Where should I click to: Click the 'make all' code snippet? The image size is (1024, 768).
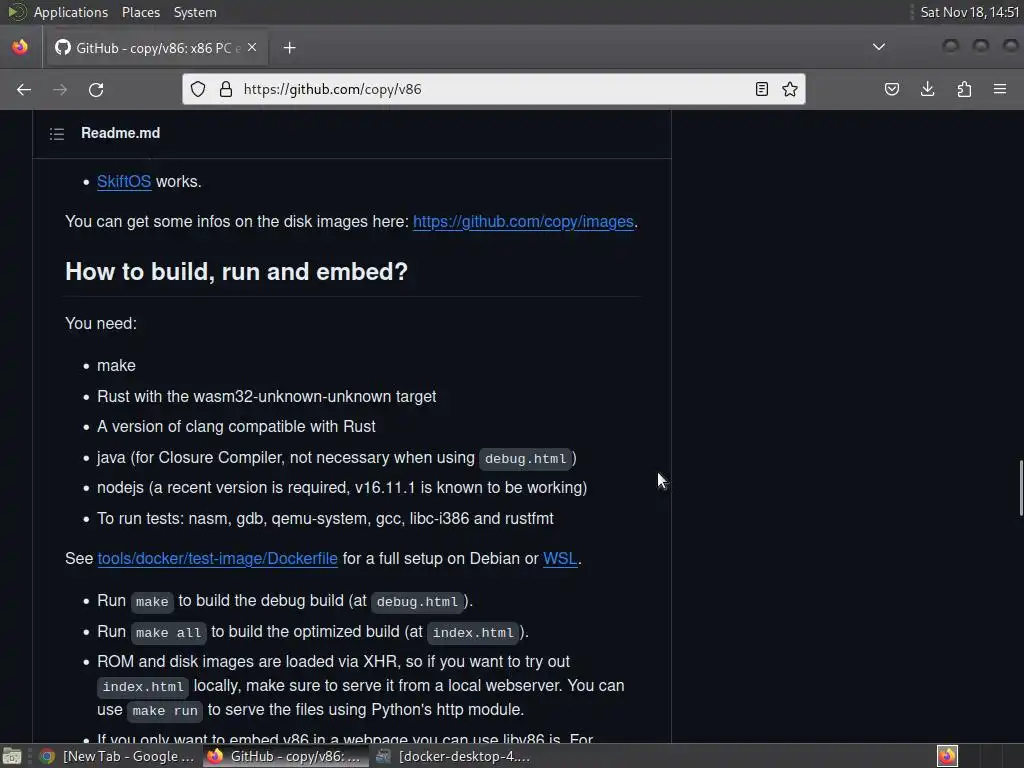(x=168, y=633)
